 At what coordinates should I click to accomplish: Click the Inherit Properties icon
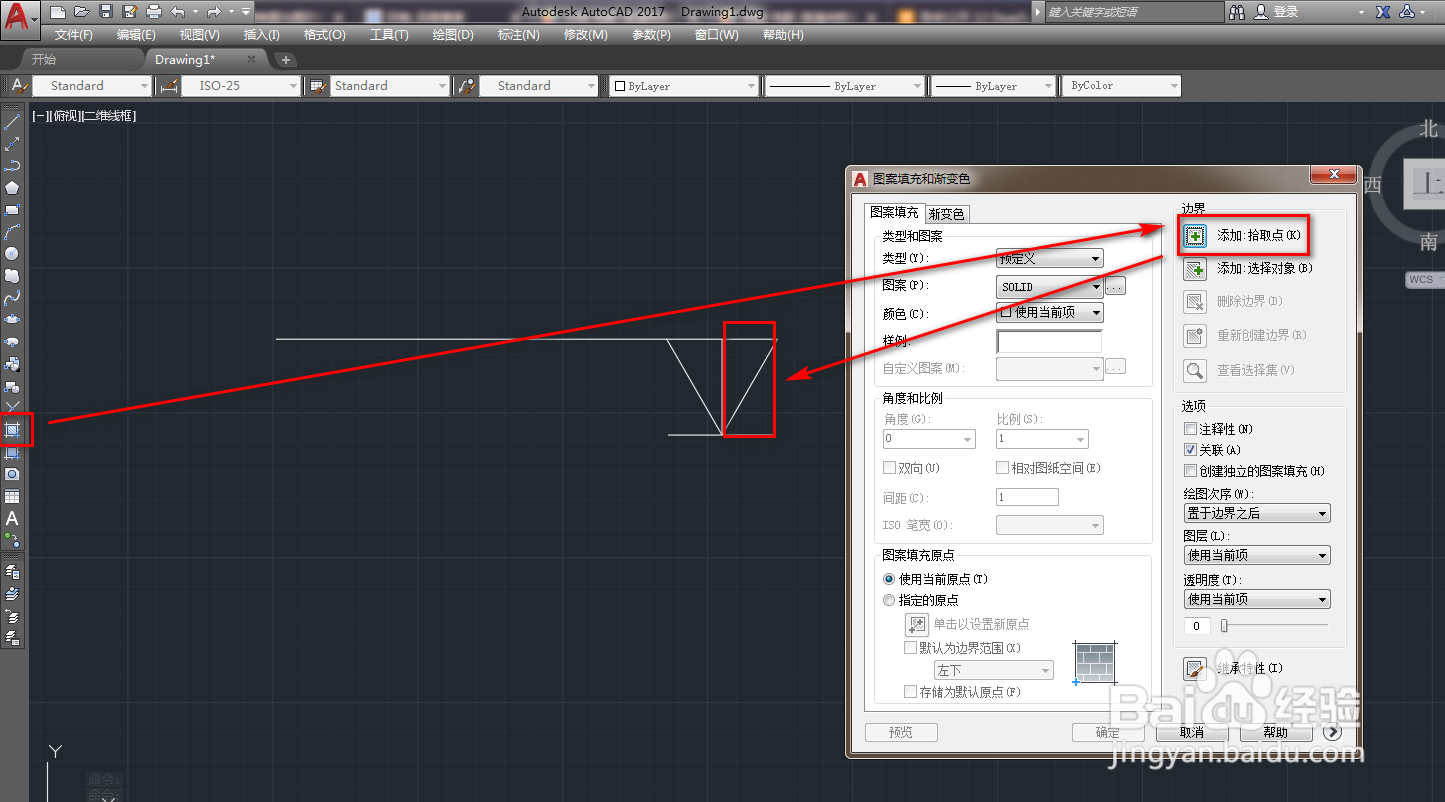[x=1195, y=669]
